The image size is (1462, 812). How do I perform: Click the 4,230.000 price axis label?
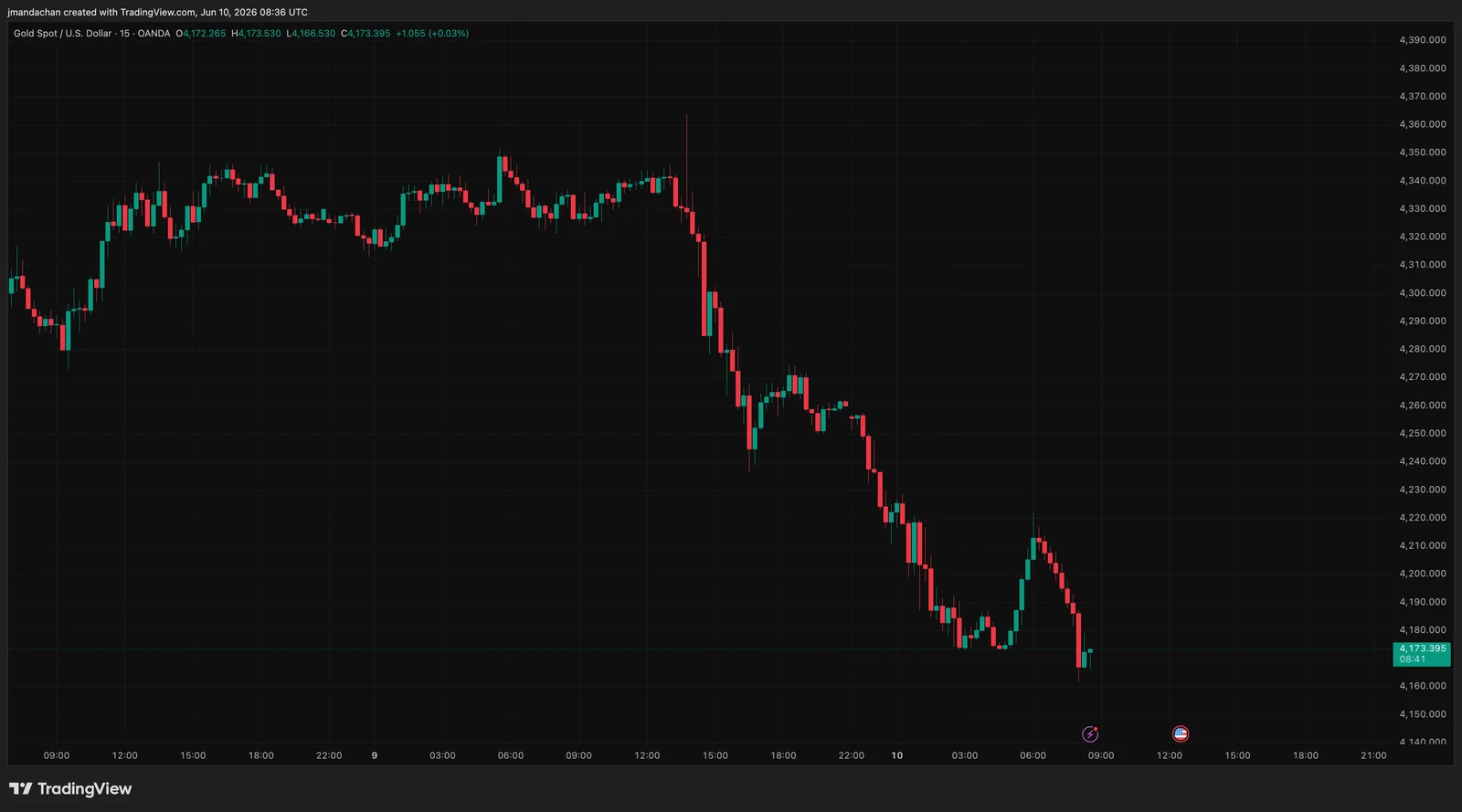pos(1423,490)
